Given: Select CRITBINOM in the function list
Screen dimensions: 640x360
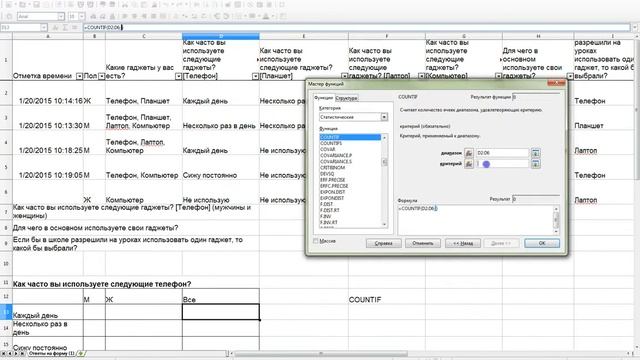Looking at the screenshot, I should click(350, 168).
